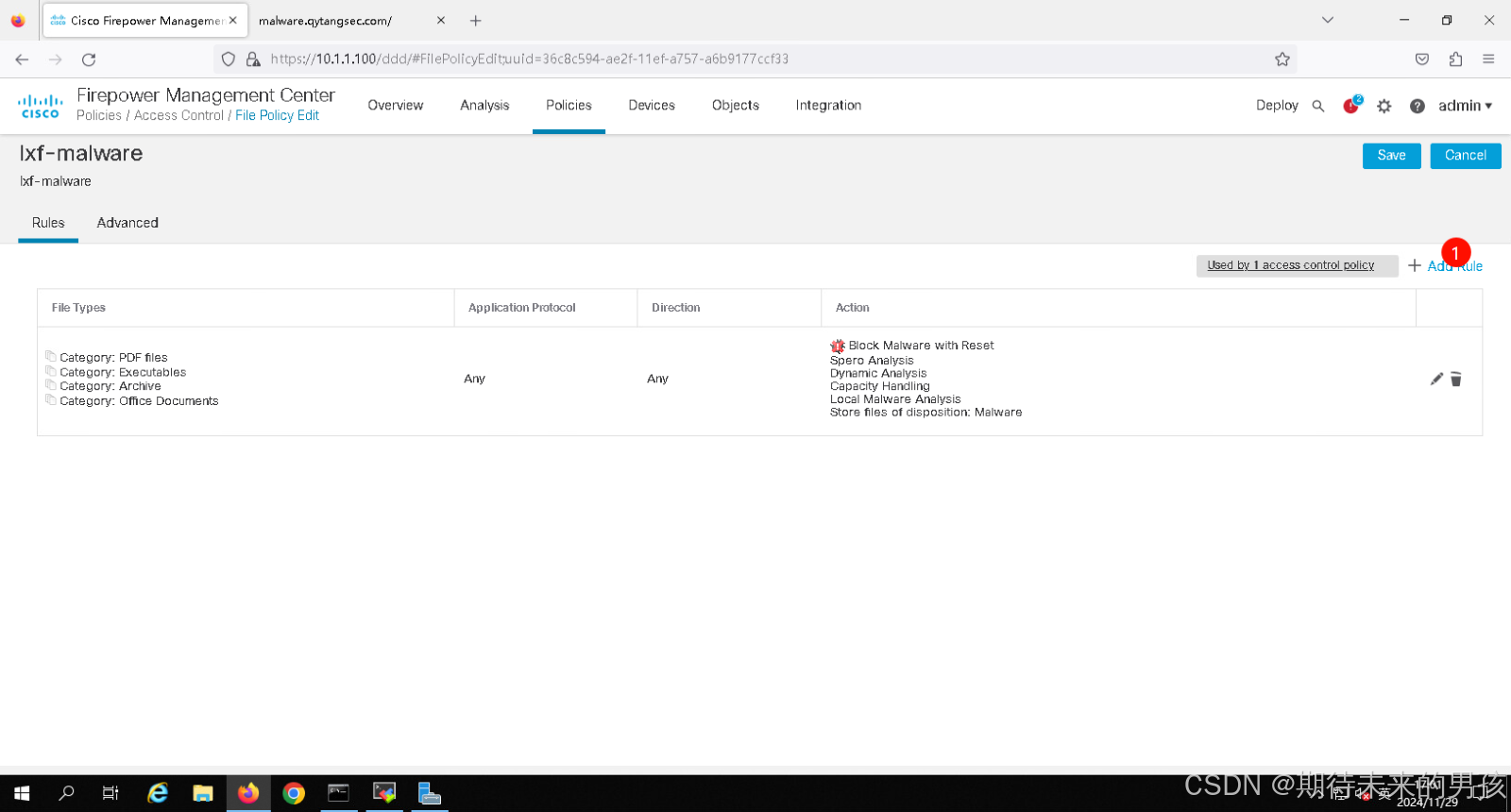Open Windows Start menu
Viewport: 1511px width, 812px height.
[x=22, y=793]
